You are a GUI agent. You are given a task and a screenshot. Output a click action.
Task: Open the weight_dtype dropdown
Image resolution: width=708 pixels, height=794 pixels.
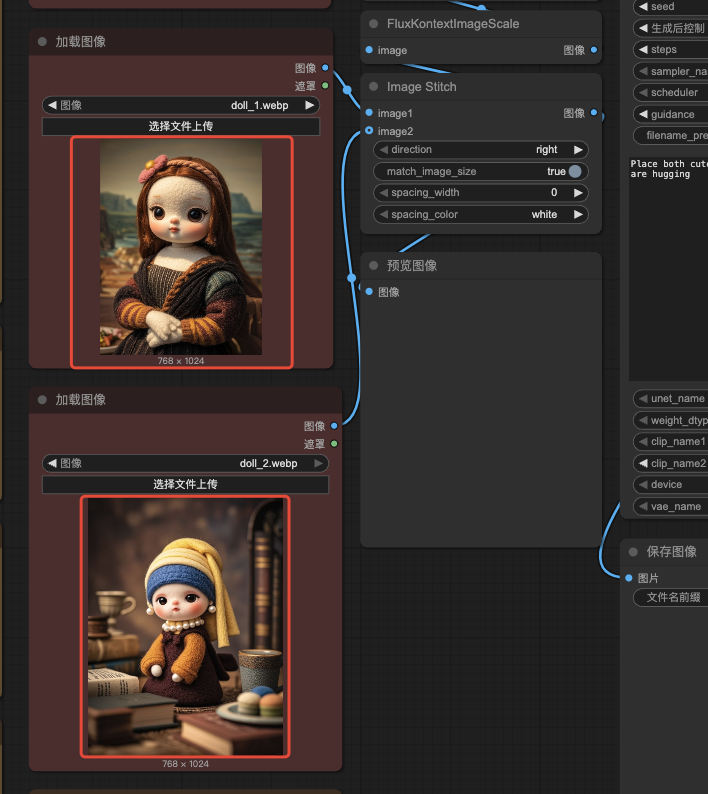pos(671,420)
